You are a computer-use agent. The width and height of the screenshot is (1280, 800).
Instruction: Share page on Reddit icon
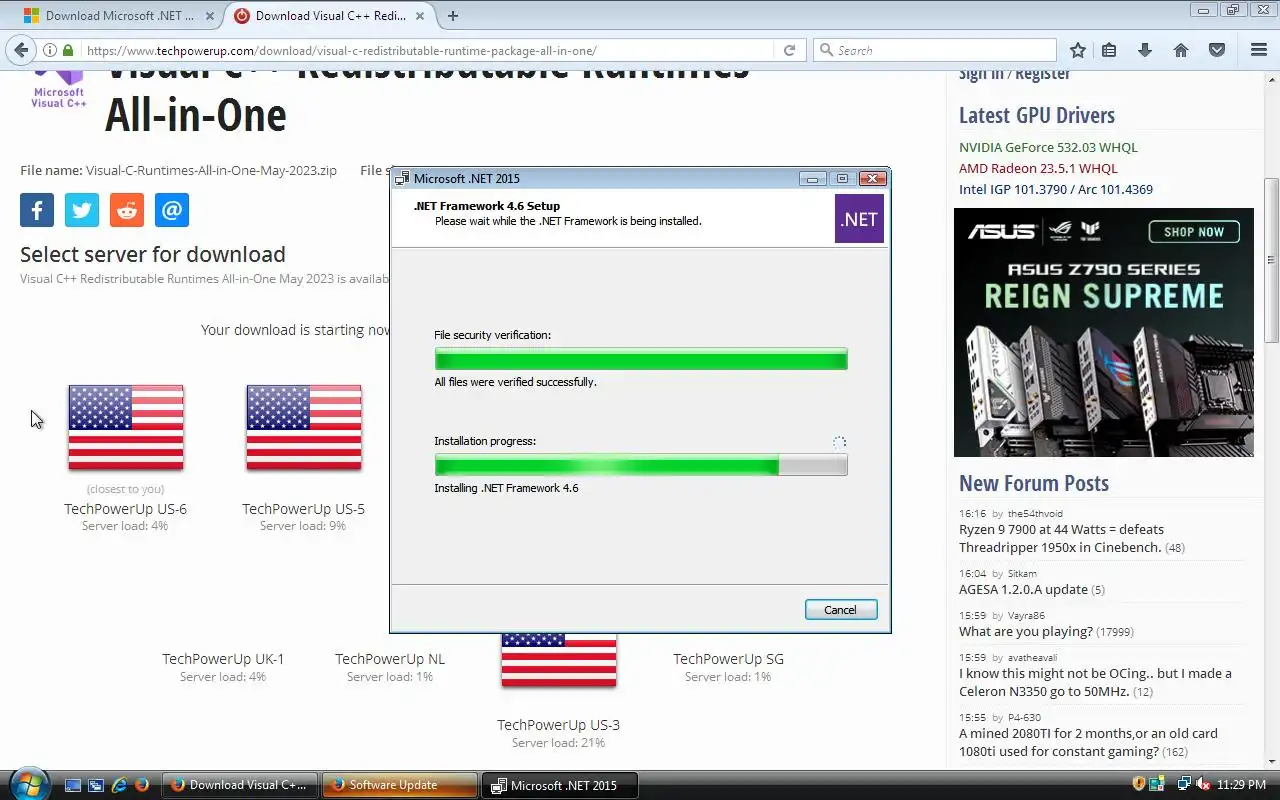coord(127,210)
